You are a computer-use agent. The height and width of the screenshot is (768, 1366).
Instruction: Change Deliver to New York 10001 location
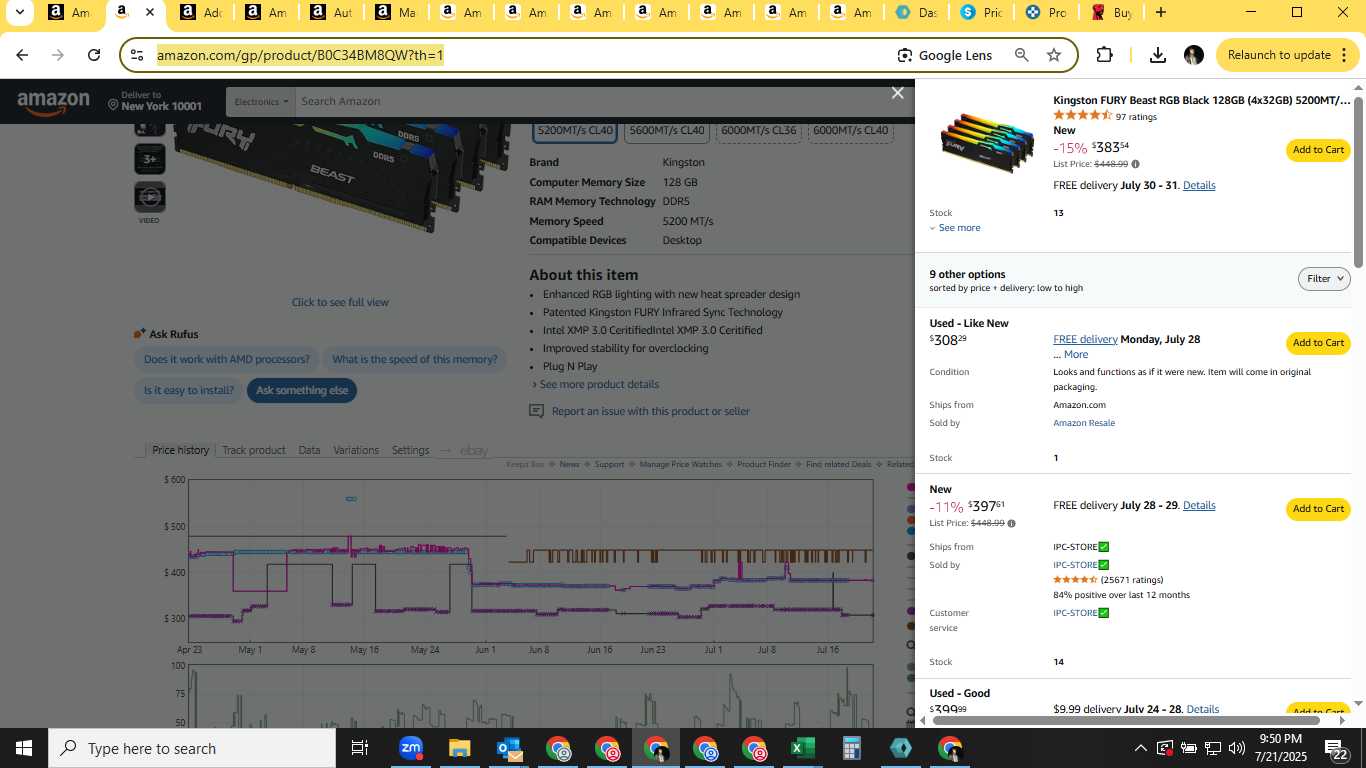click(155, 101)
